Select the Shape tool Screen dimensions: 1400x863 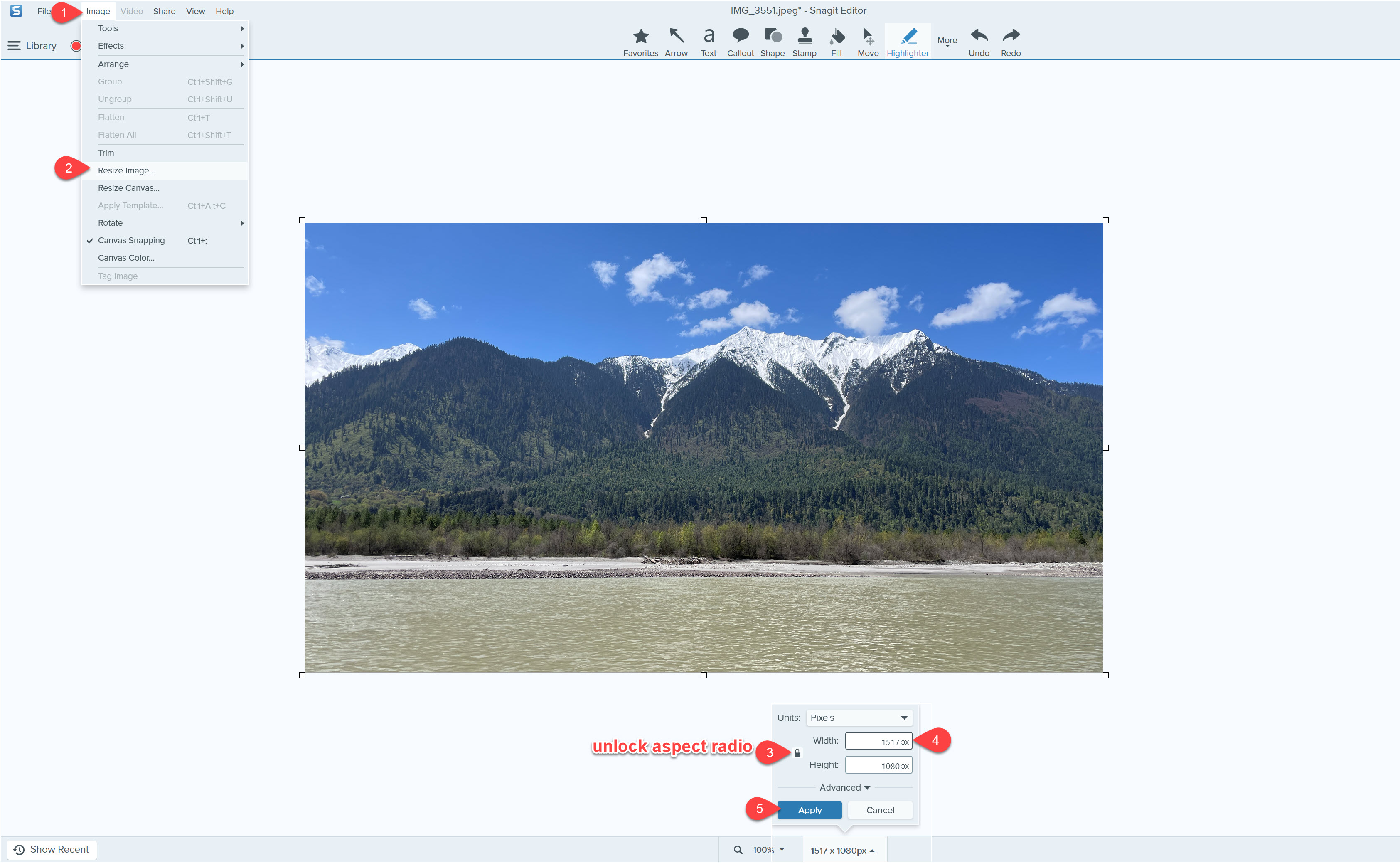[x=772, y=42]
